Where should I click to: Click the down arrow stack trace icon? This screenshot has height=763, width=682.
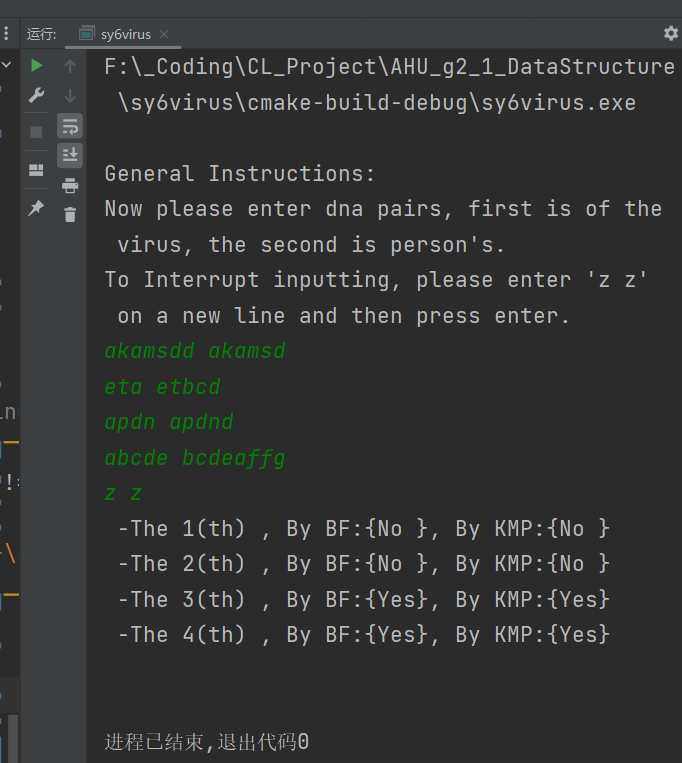(70, 96)
